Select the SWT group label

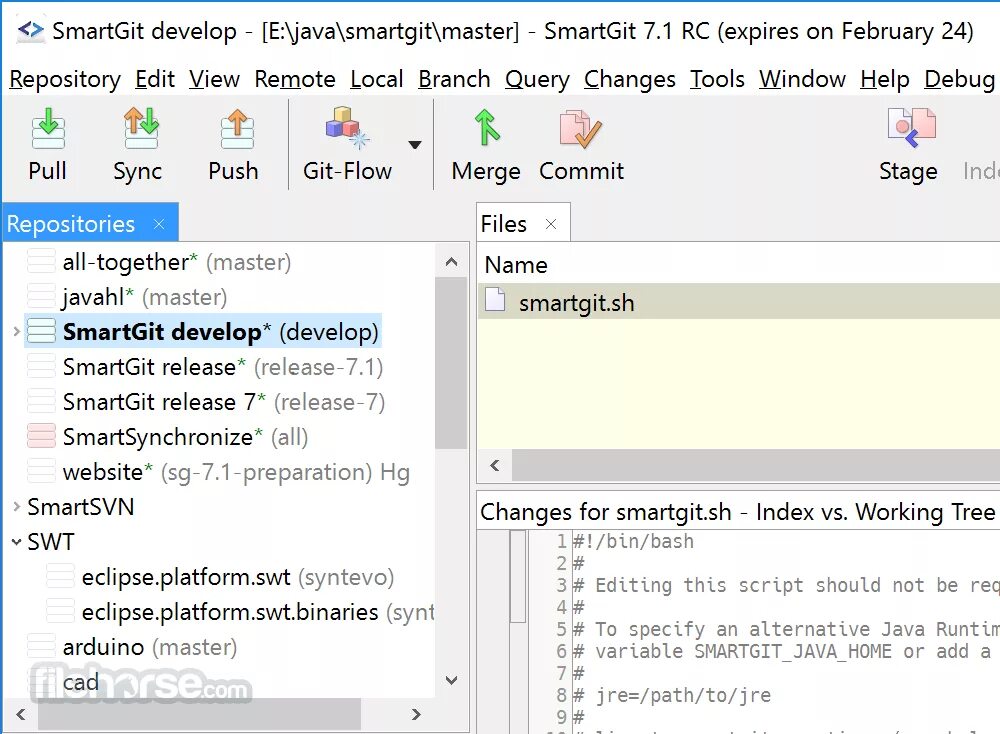click(x=51, y=542)
